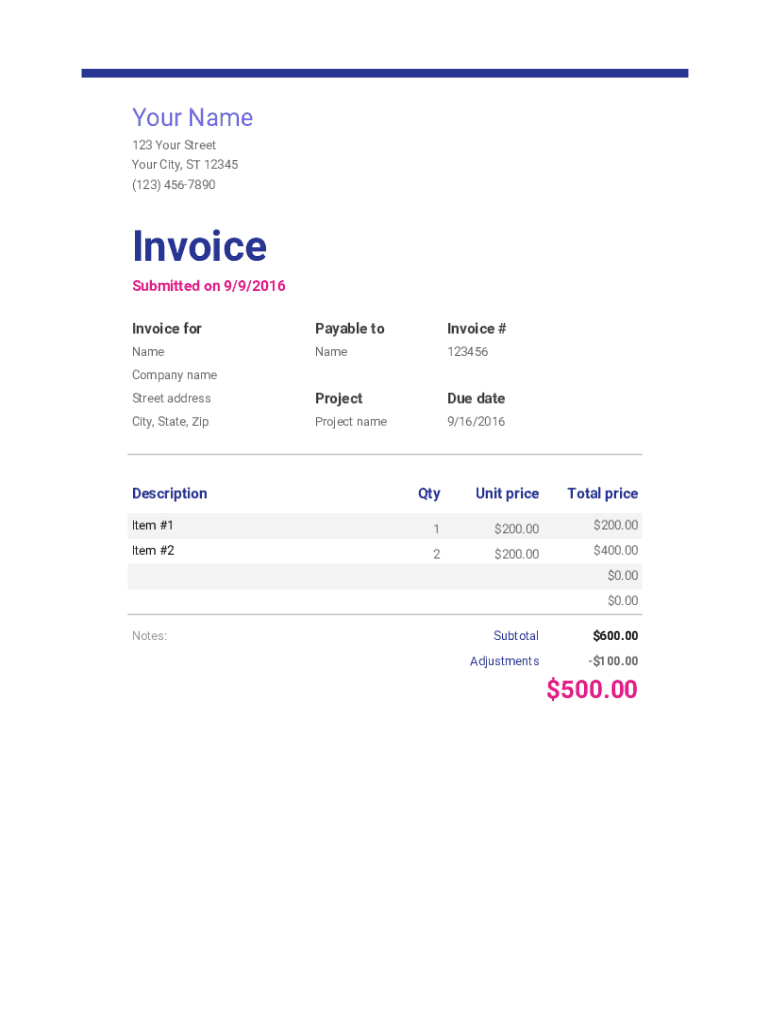The width and height of the screenshot is (770, 1024).
Task: Select the due date 9/16/2016
Action: click(x=476, y=422)
